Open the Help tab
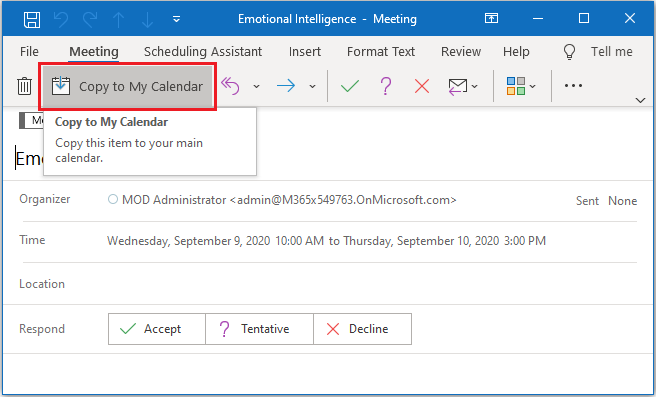Image resolution: width=656 pixels, height=397 pixels. [x=516, y=51]
